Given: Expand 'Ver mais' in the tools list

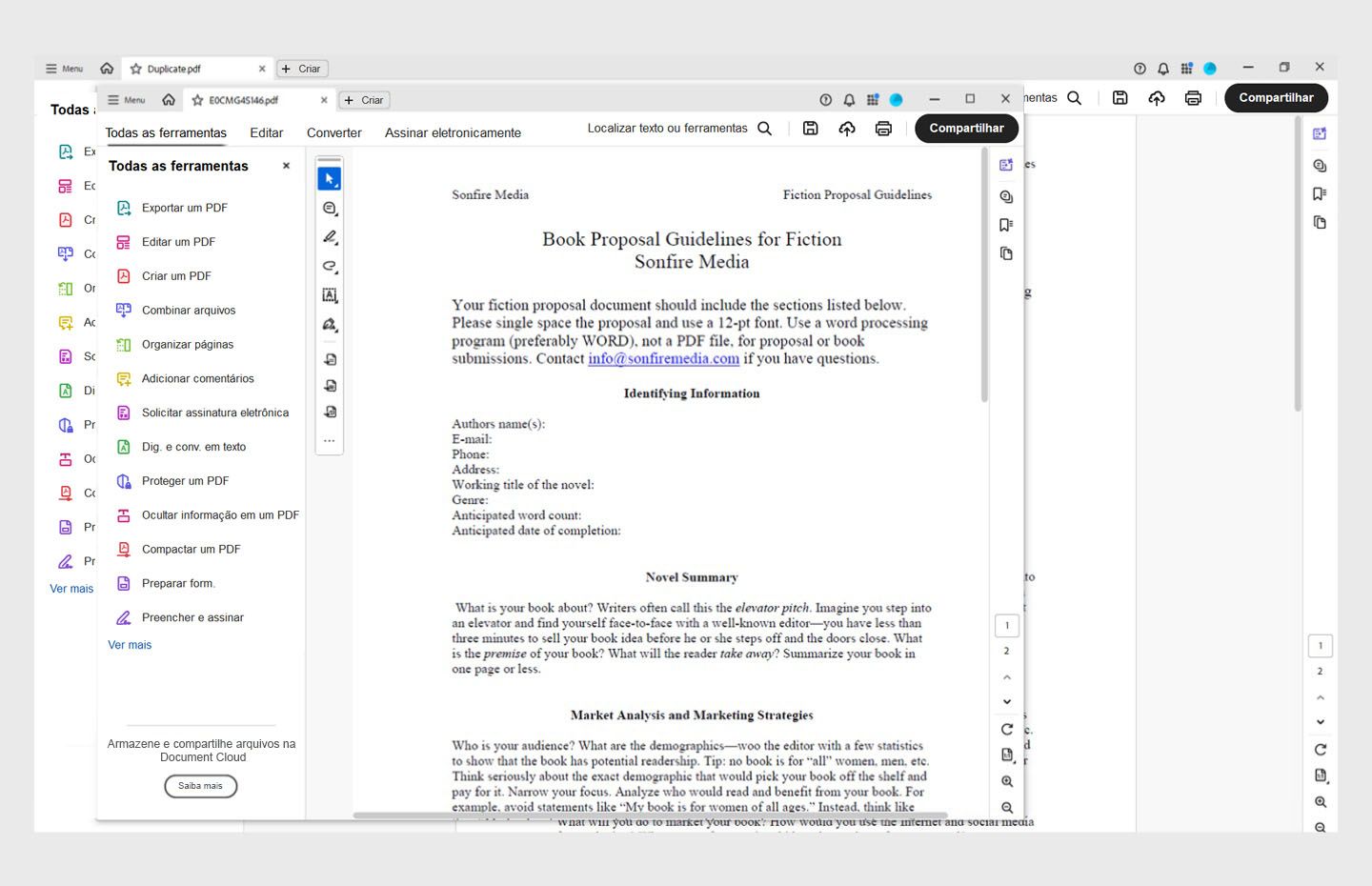Looking at the screenshot, I should click(x=130, y=645).
